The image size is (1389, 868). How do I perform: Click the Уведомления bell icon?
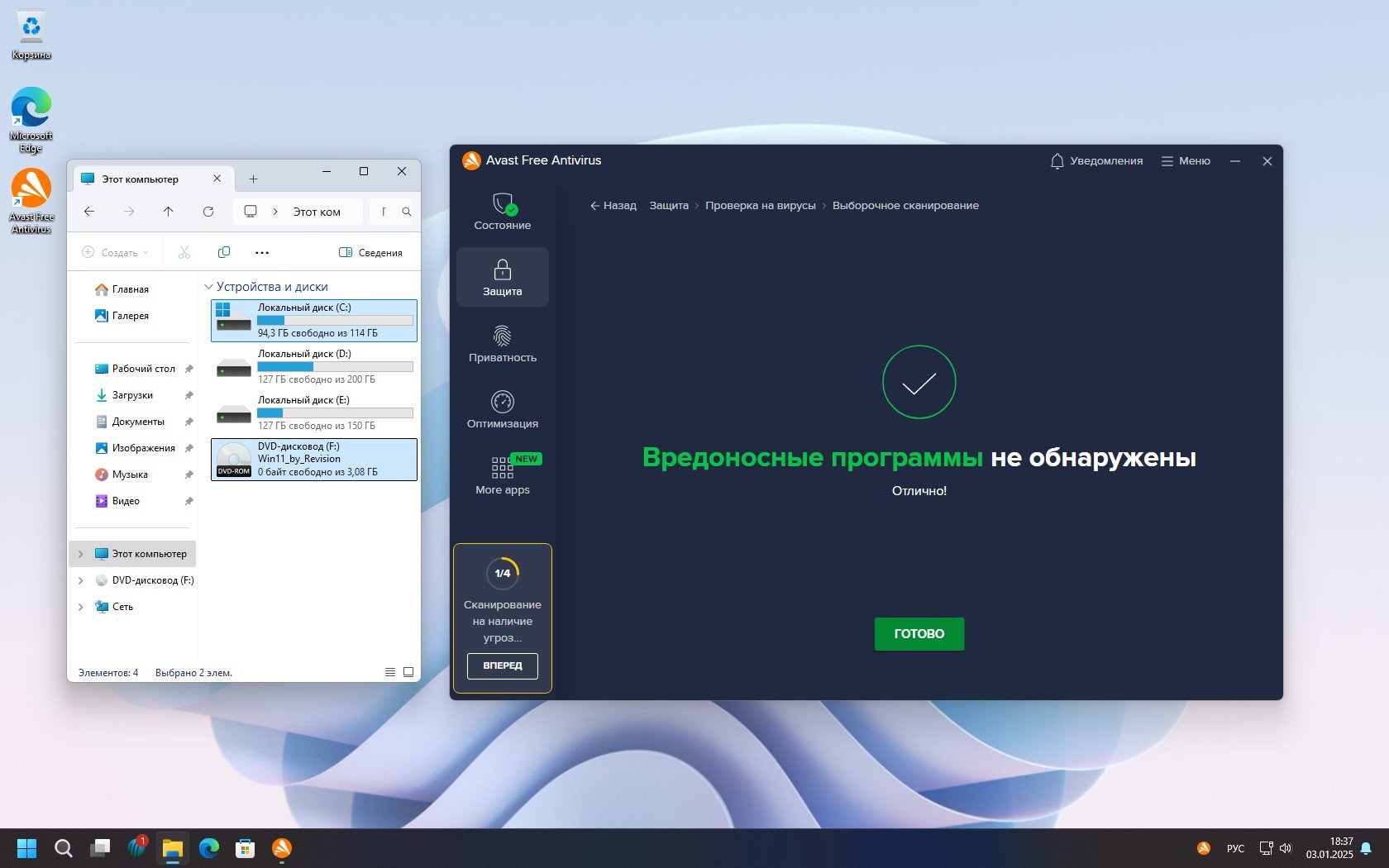[1057, 161]
